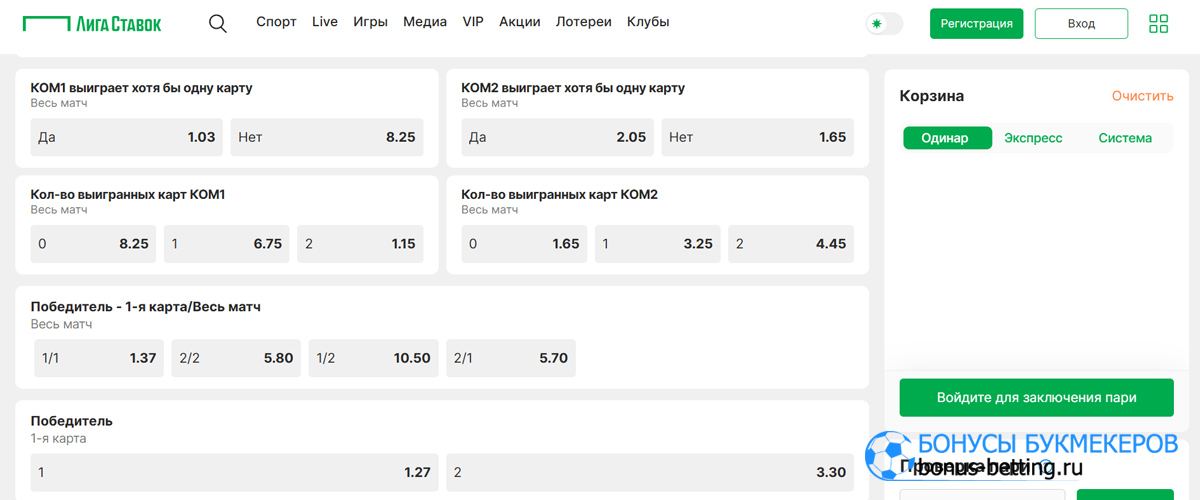Open the Live section
Viewport: 1200px width, 500px height.
tap(325, 22)
